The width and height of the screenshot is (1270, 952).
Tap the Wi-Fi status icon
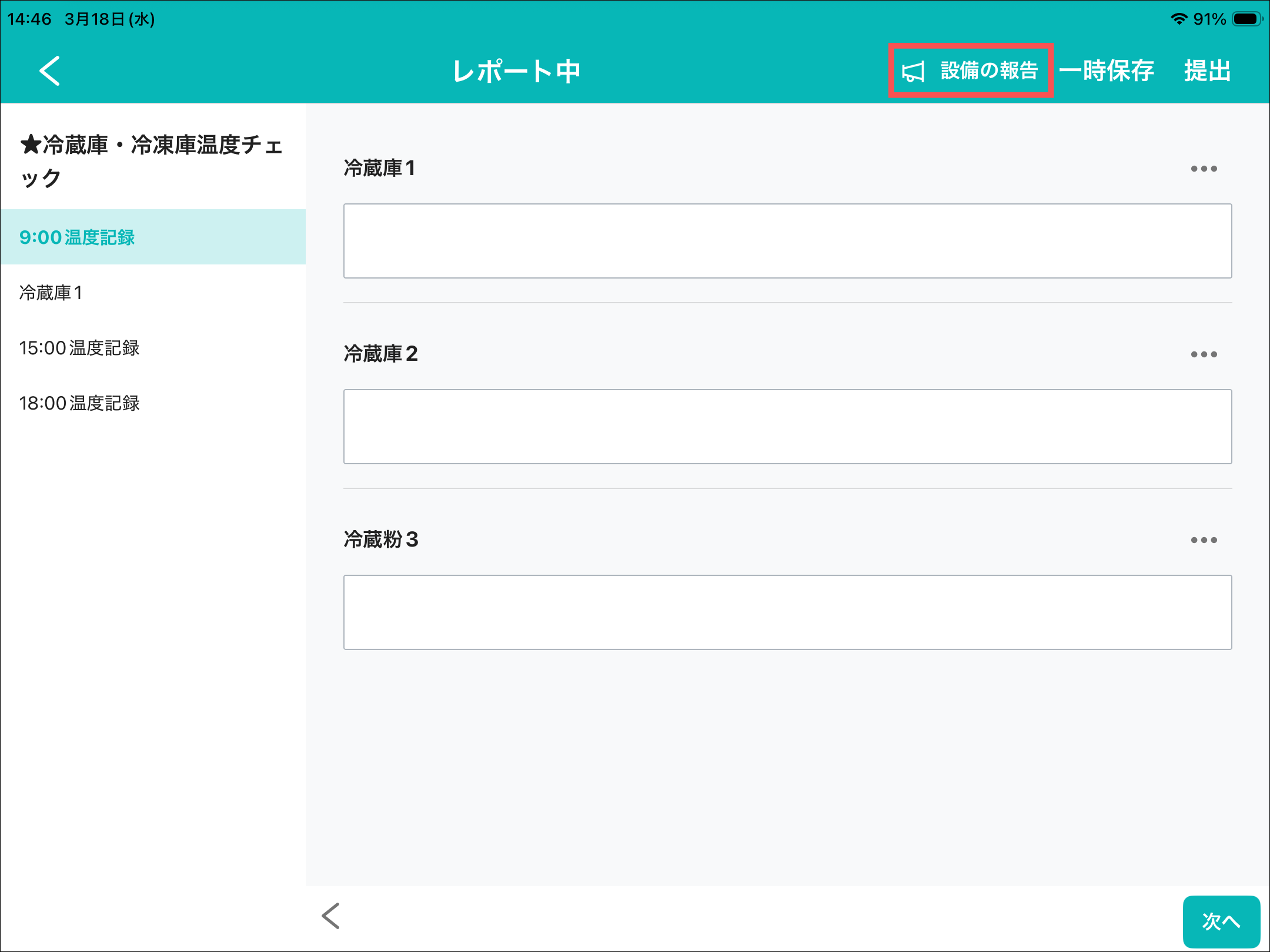click(x=1178, y=19)
